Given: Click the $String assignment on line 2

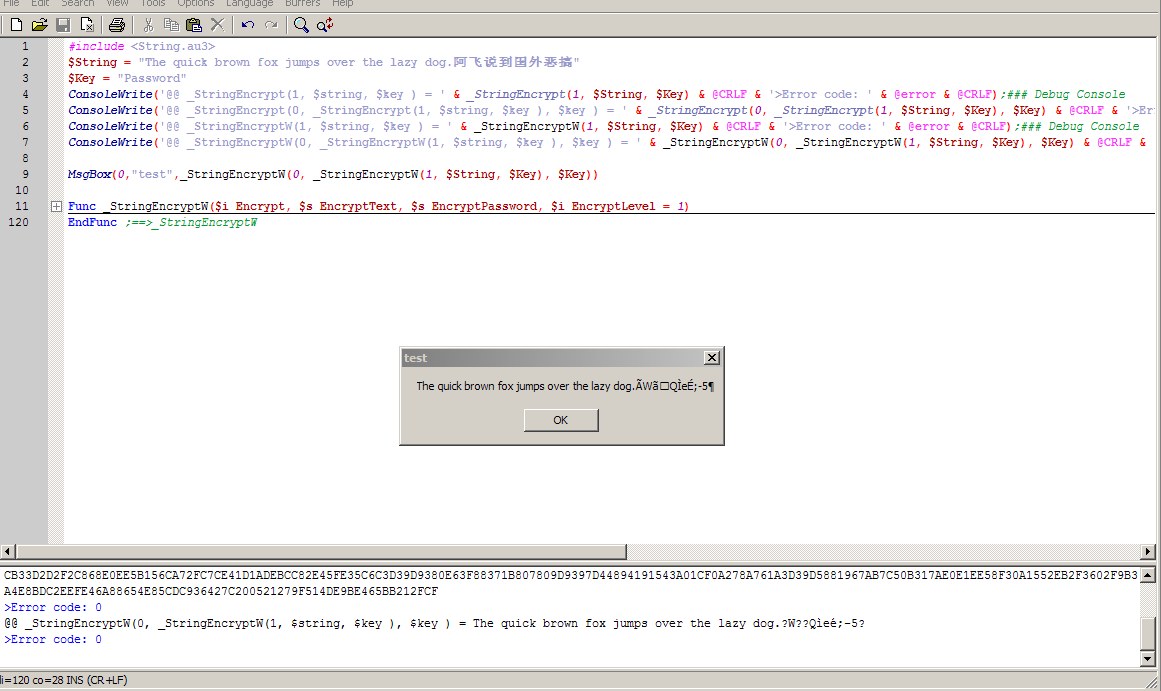Looking at the screenshot, I should coord(324,62).
